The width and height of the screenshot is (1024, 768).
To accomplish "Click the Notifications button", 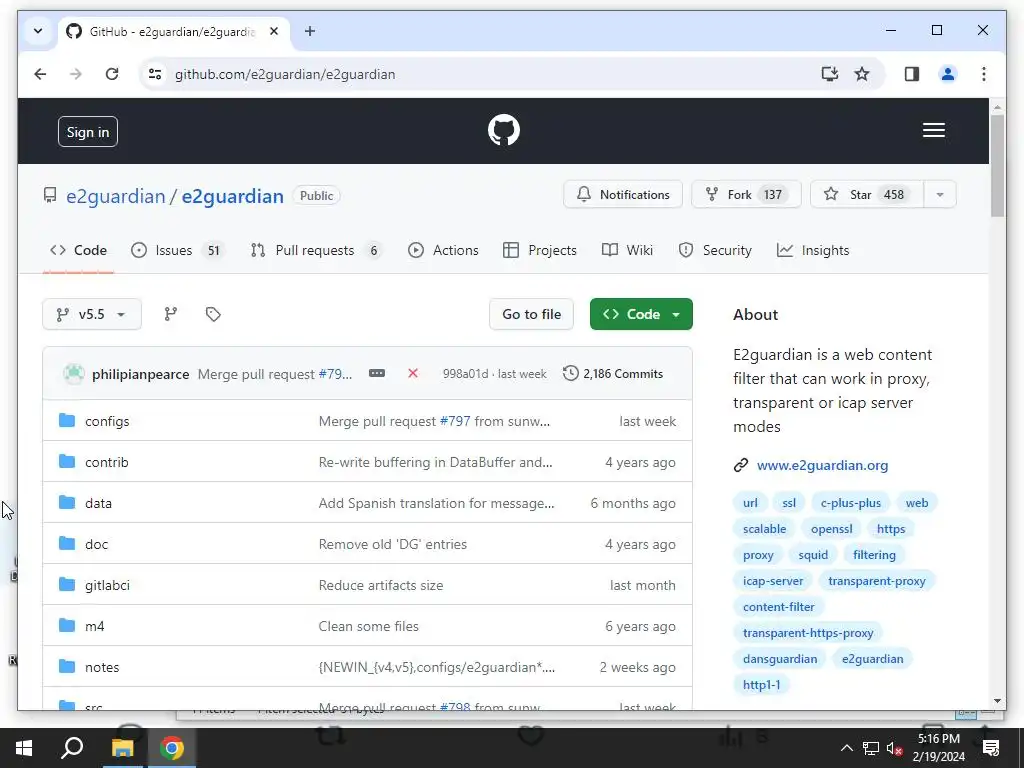I will point(623,195).
